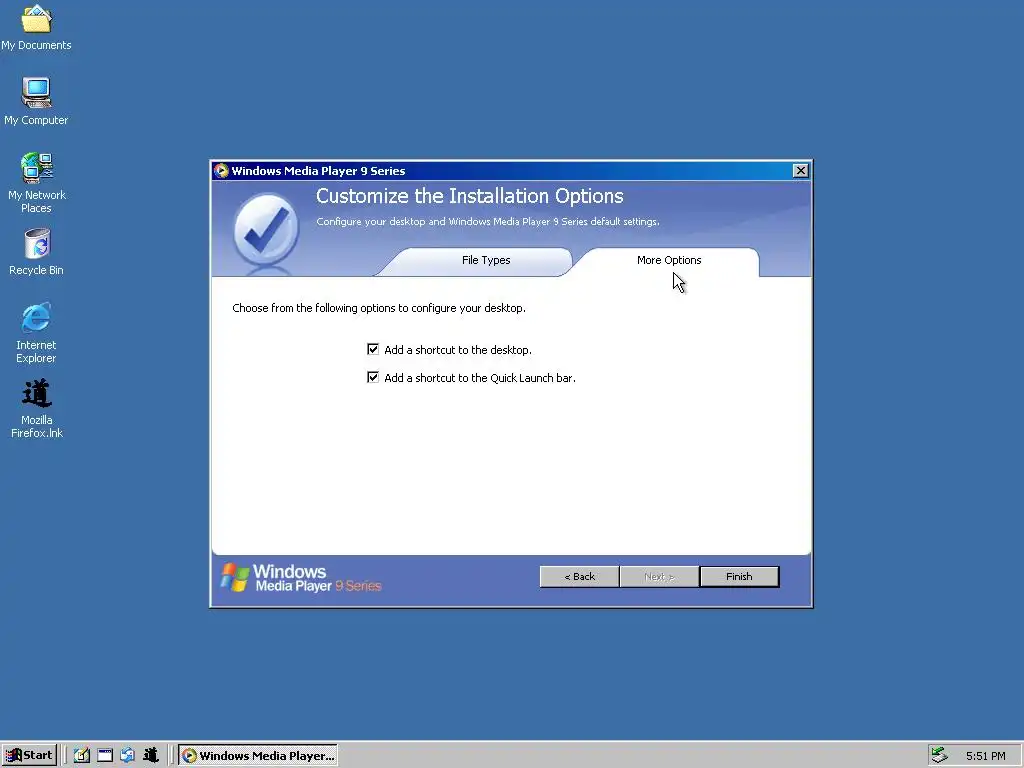Click the window-shaped Quick Launch icon
This screenshot has height=768, width=1024.
pos(105,756)
